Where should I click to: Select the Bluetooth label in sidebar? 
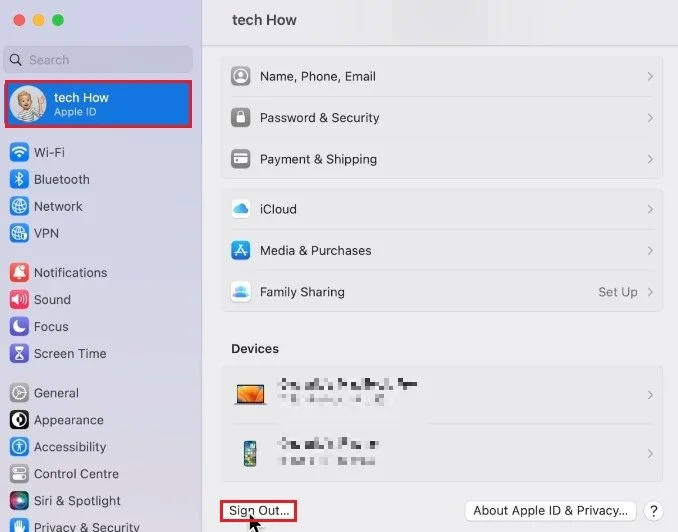[x=62, y=179]
